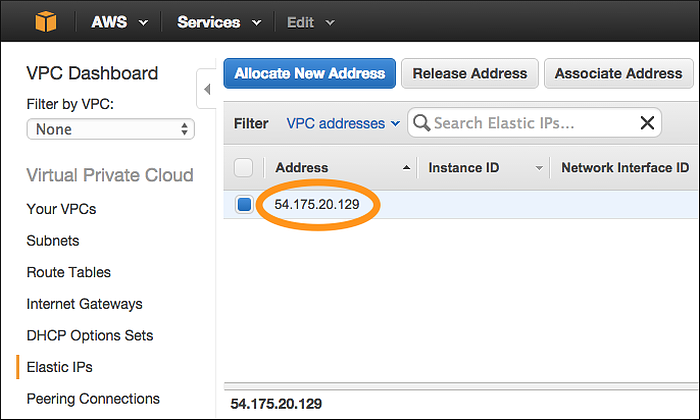The image size is (700, 420).
Task: Collapse the sidebar with the arrow handle
Action: [x=207, y=90]
